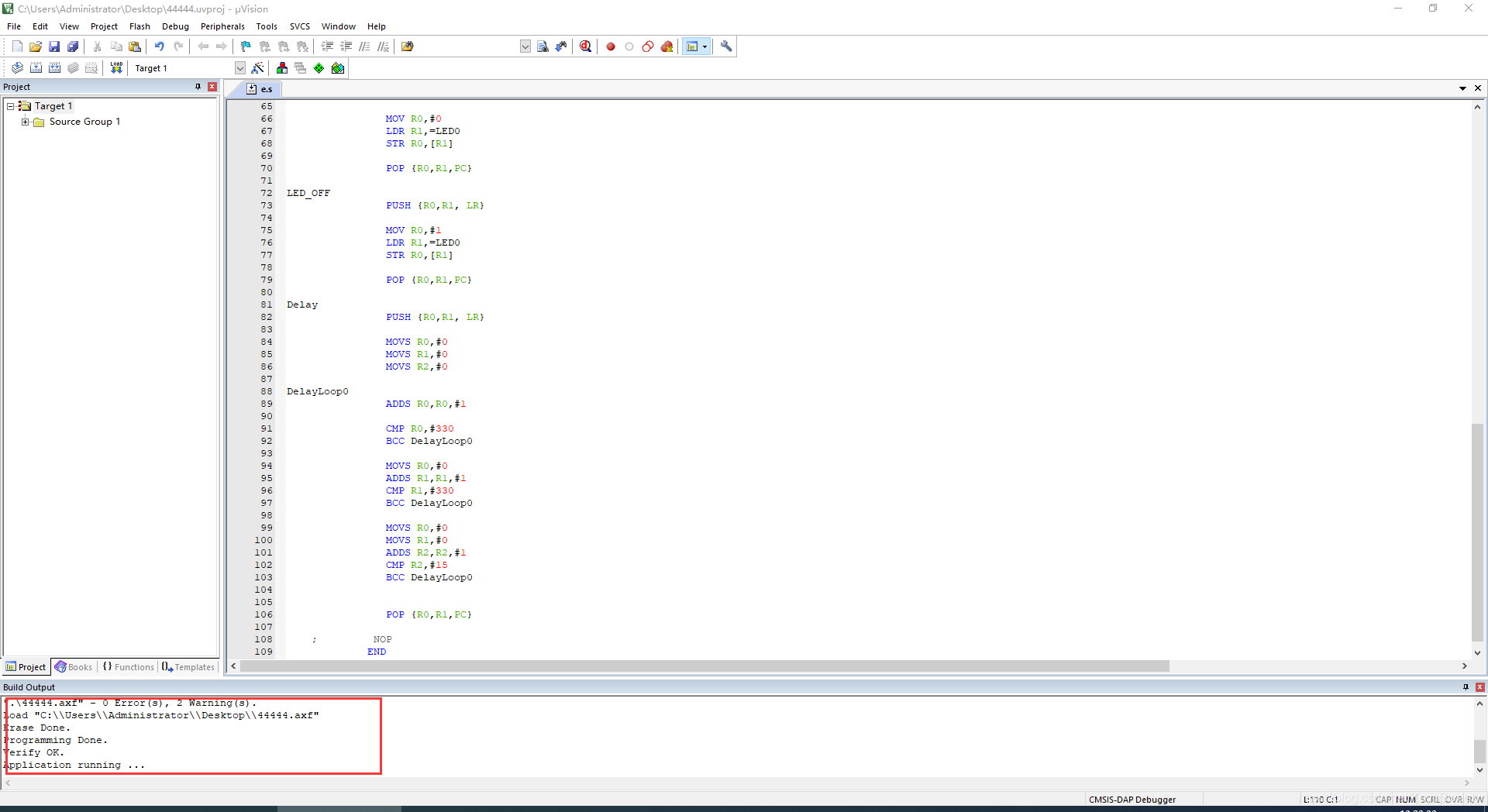The image size is (1488, 812).
Task: Save the current file
Action: [54, 46]
